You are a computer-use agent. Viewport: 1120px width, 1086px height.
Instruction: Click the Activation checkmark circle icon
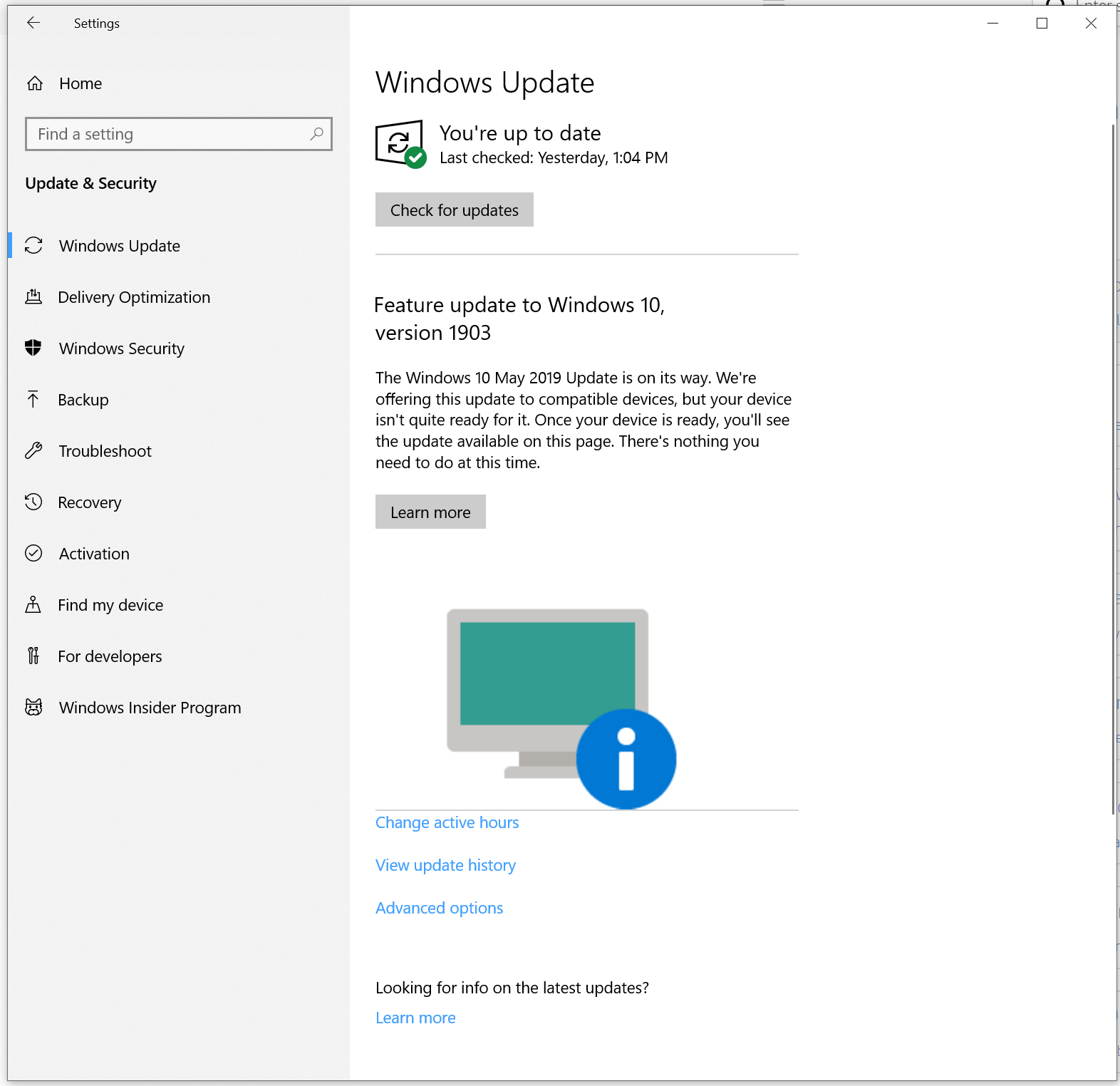click(x=33, y=554)
